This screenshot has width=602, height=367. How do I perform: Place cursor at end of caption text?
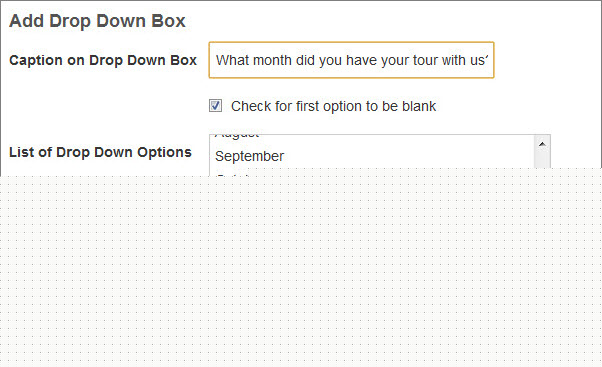point(487,60)
